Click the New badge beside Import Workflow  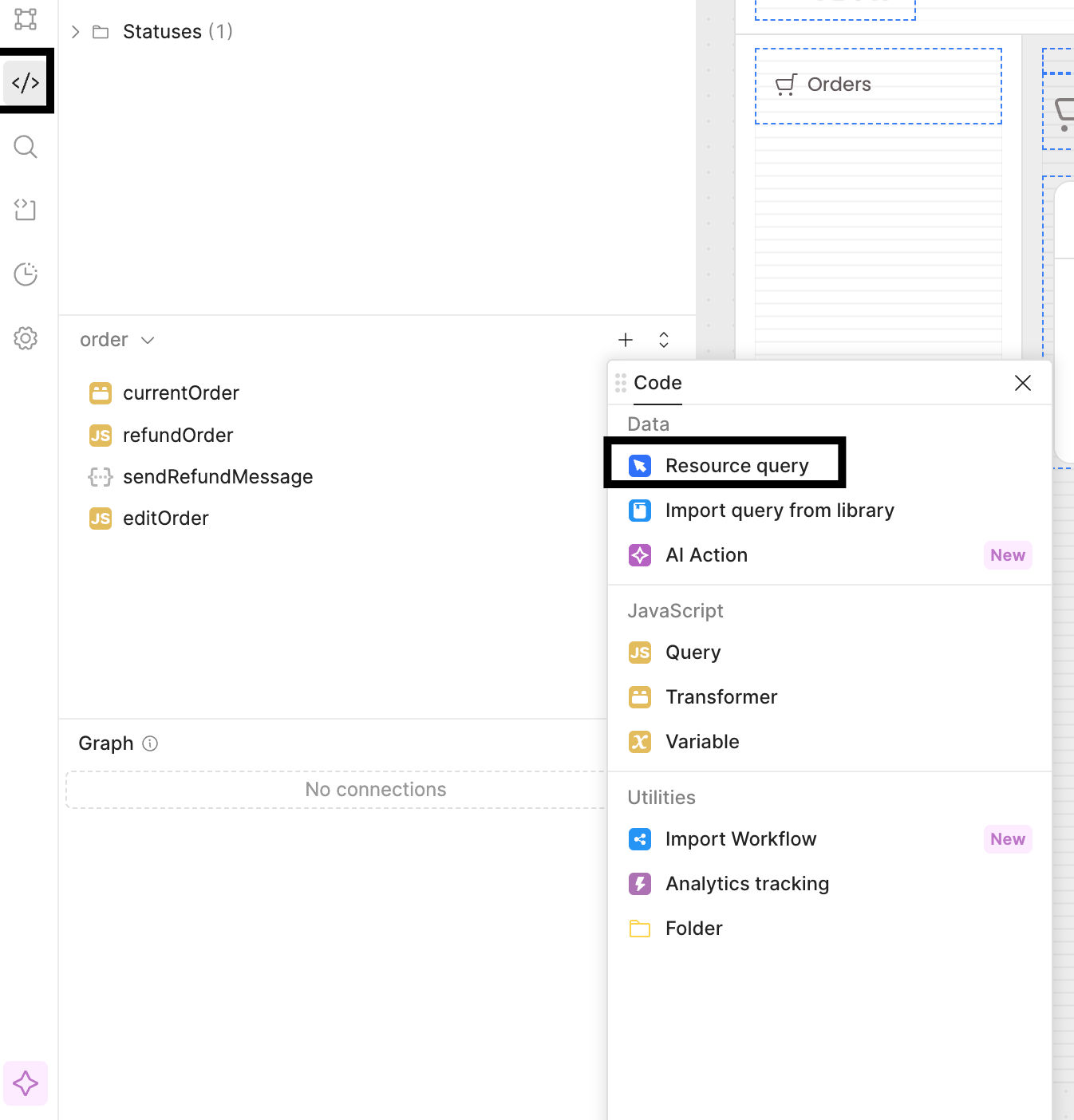coord(1008,839)
